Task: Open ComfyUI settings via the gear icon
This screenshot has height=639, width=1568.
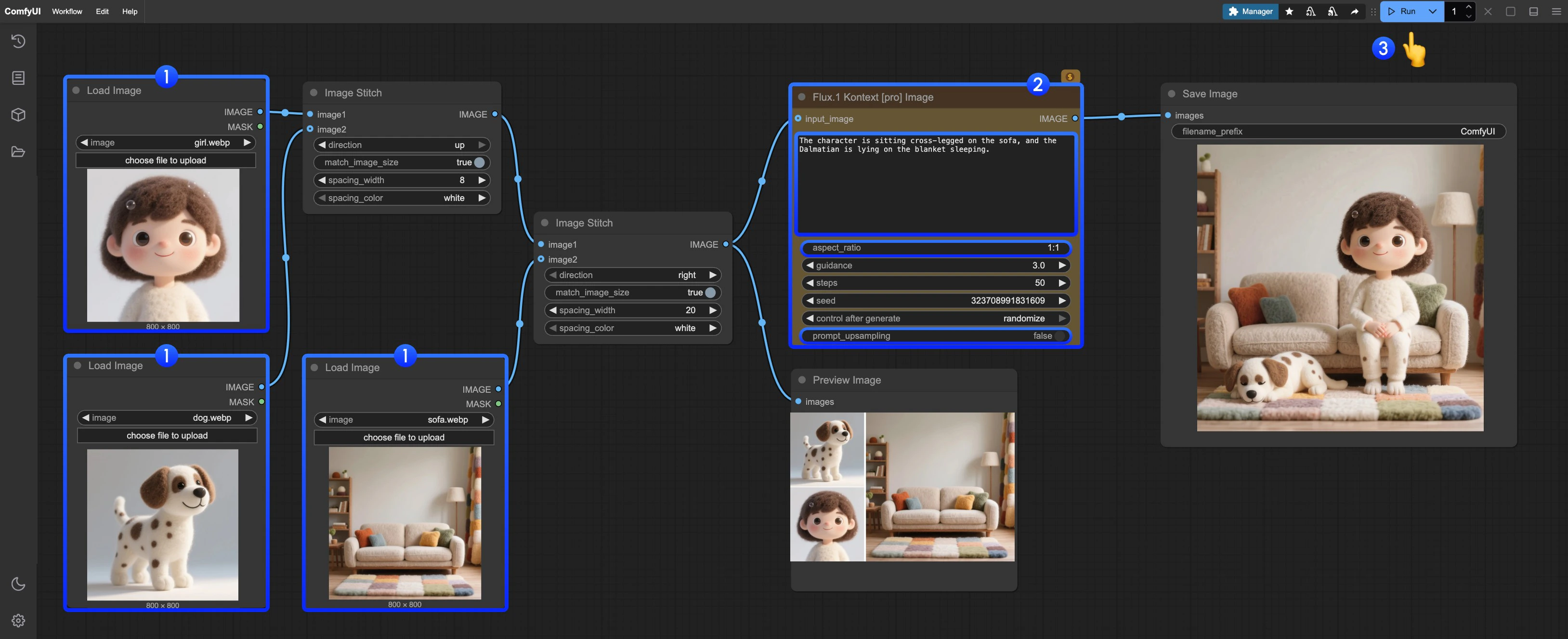Action: (18, 620)
